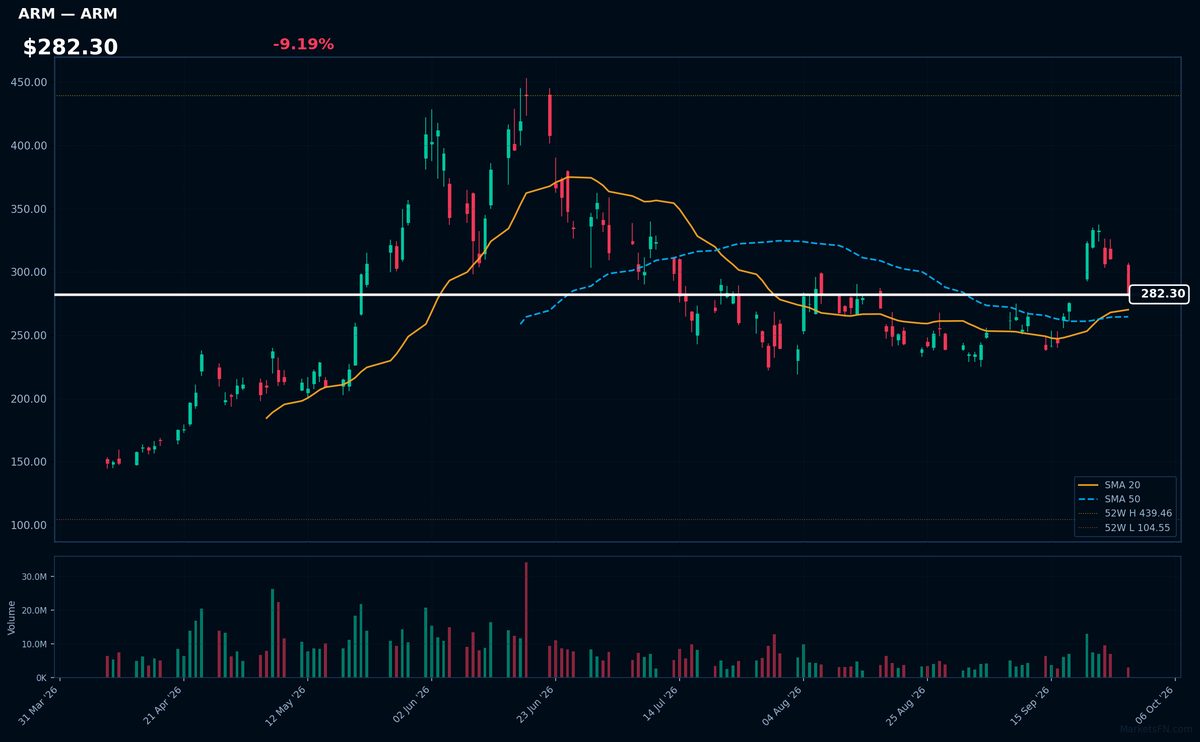This screenshot has width=1200, height=742.
Task: Click the 350.00 y-axis label
Action: tap(29, 209)
